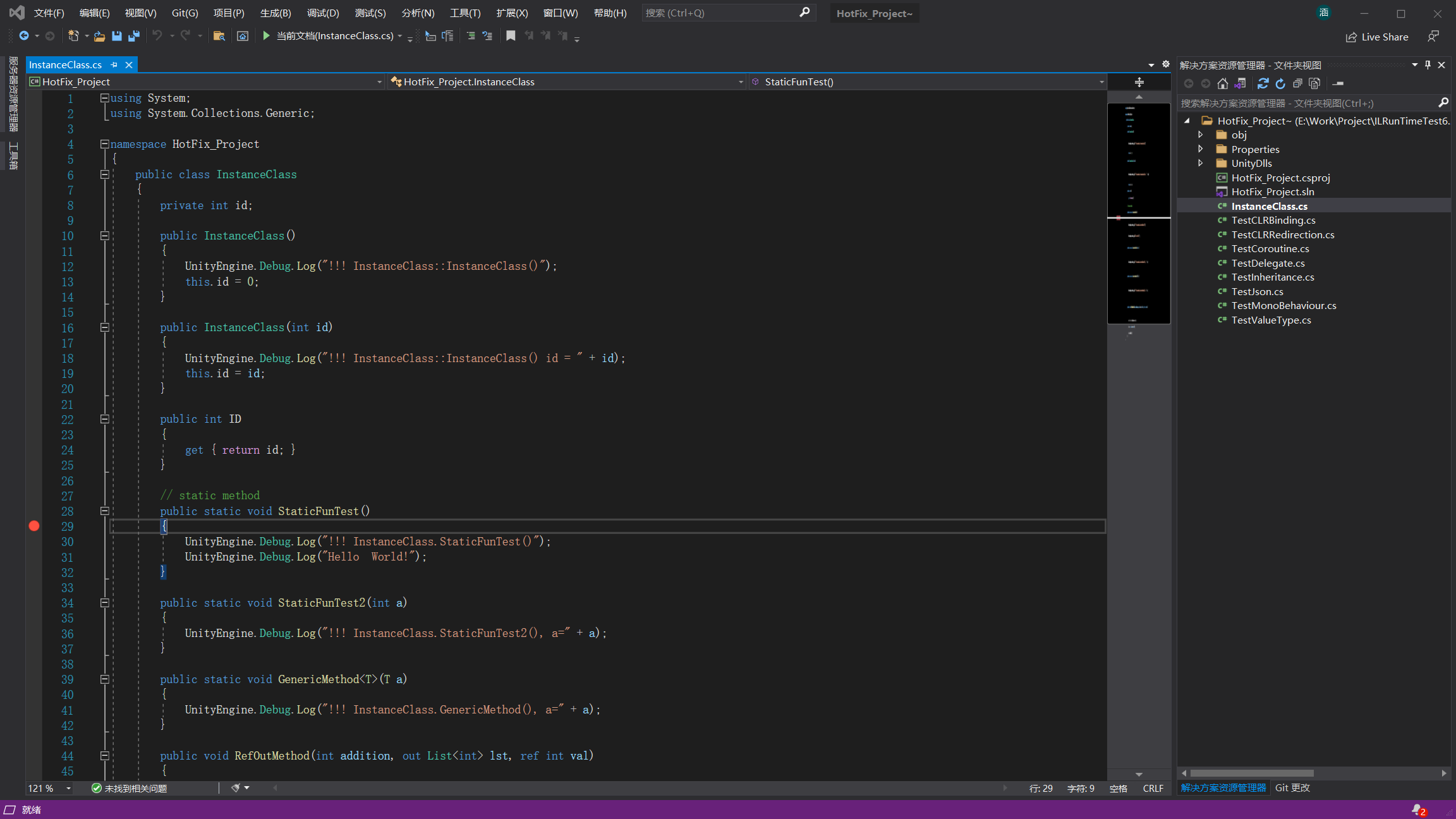Toggle the bookmark icon in the toolbar

click(511, 36)
